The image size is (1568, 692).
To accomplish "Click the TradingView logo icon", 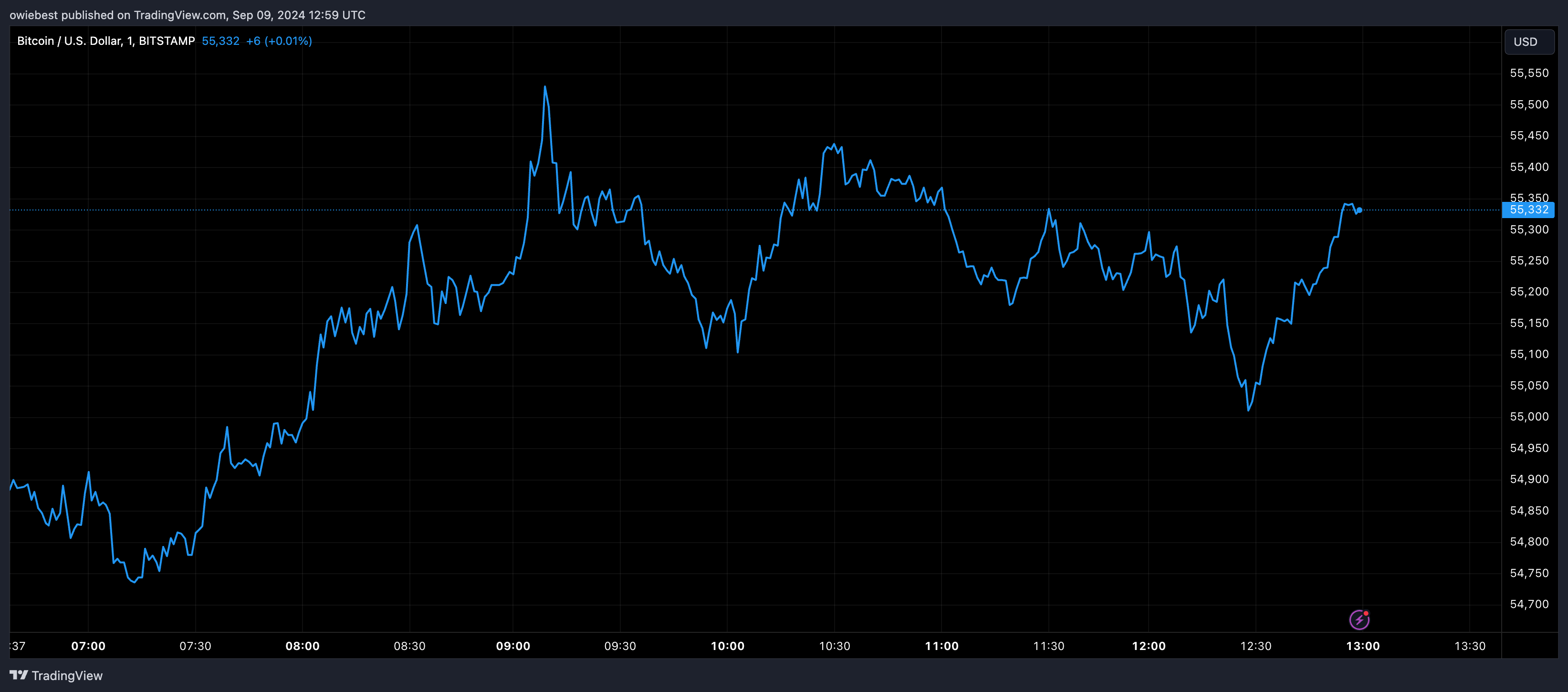I will (x=19, y=675).
